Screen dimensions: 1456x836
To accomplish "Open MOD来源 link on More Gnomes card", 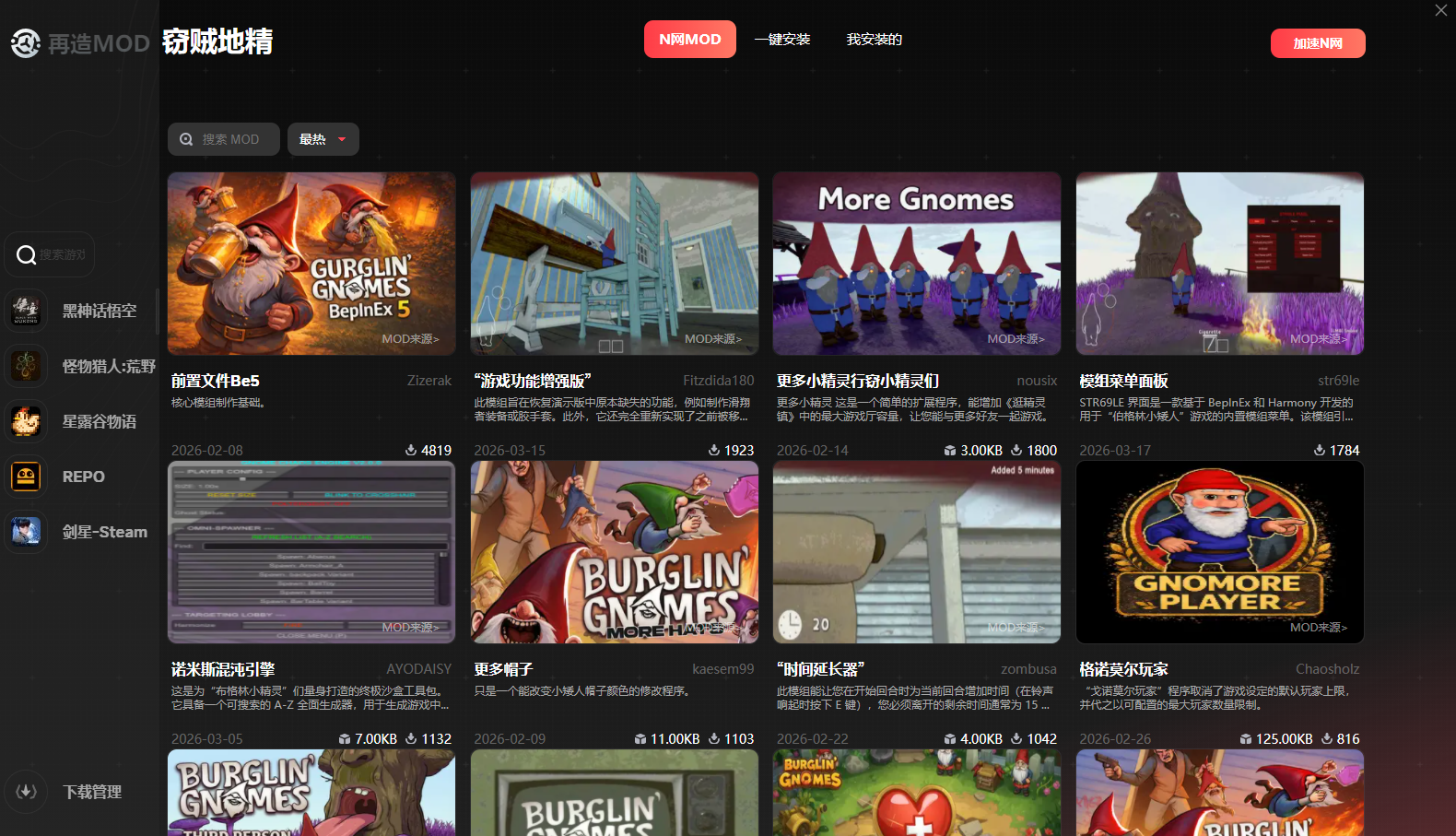I will click(x=1016, y=339).
